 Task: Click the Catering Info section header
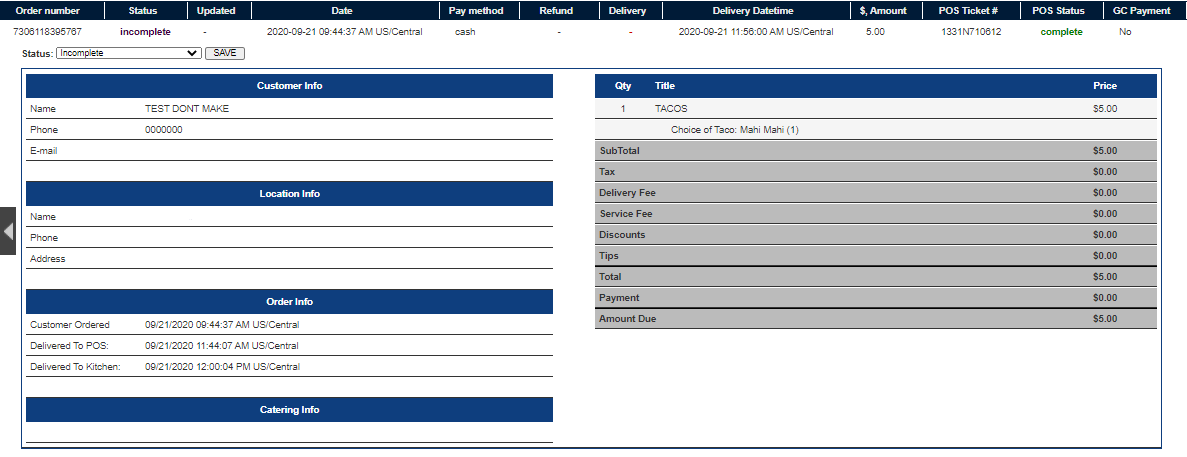(x=289, y=410)
